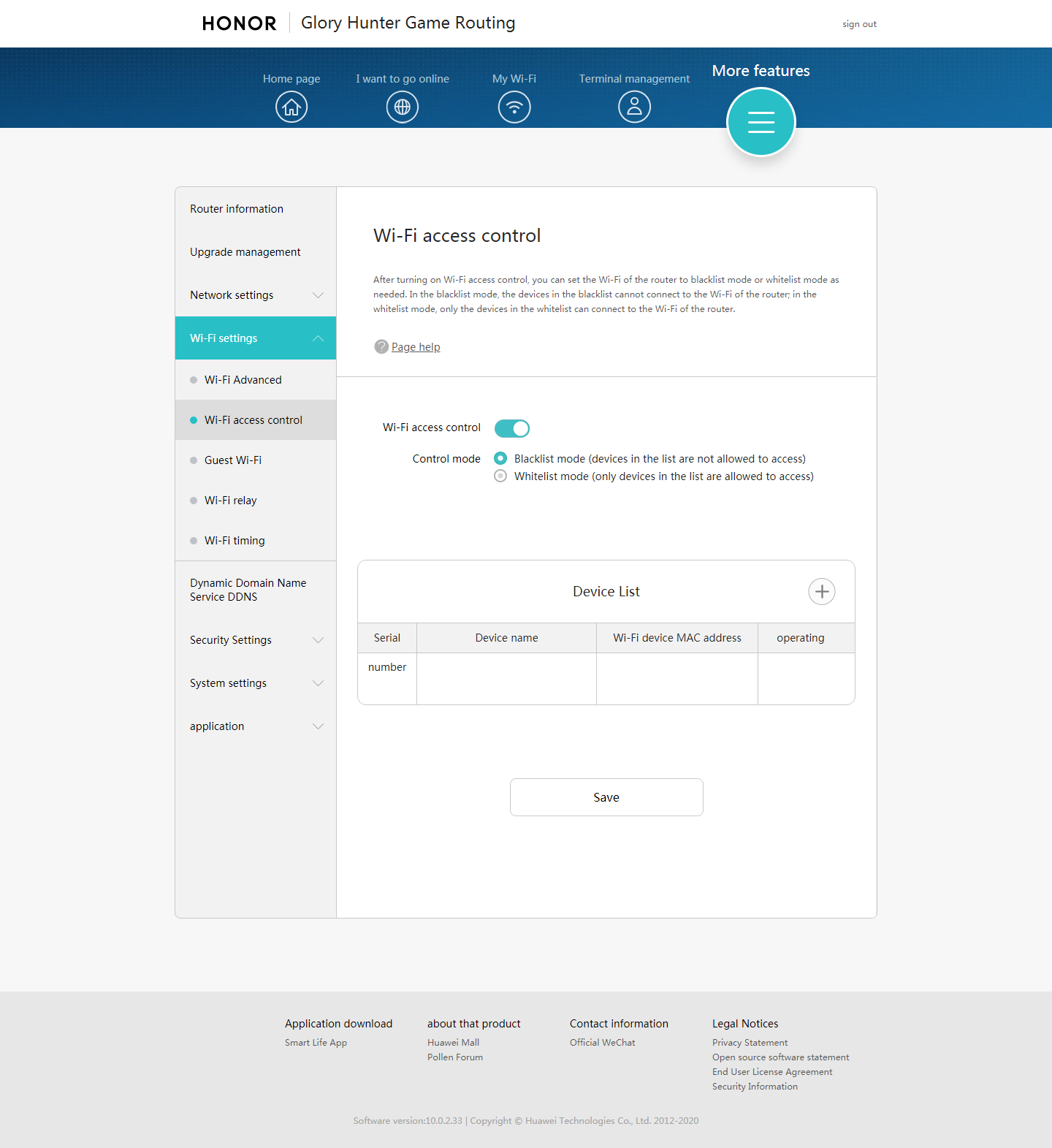Expand the System settings chevron
The width and height of the screenshot is (1052, 1148).
coord(318,683)
